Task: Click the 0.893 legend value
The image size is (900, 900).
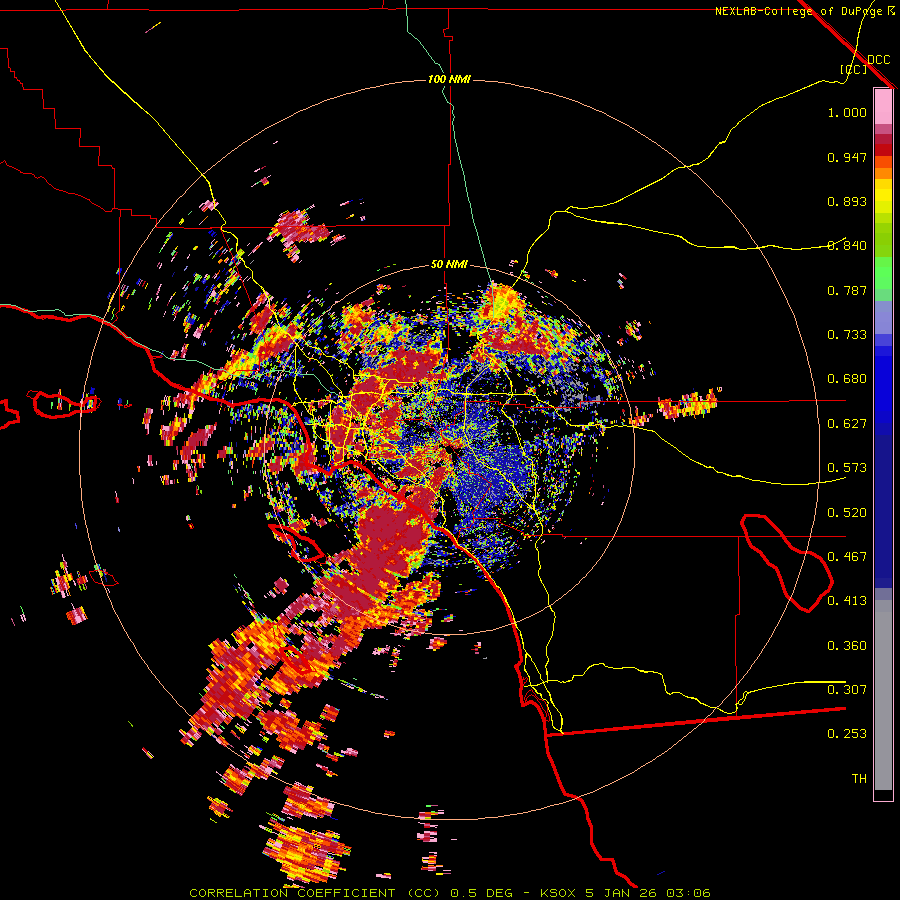Action: pos(847,201)
